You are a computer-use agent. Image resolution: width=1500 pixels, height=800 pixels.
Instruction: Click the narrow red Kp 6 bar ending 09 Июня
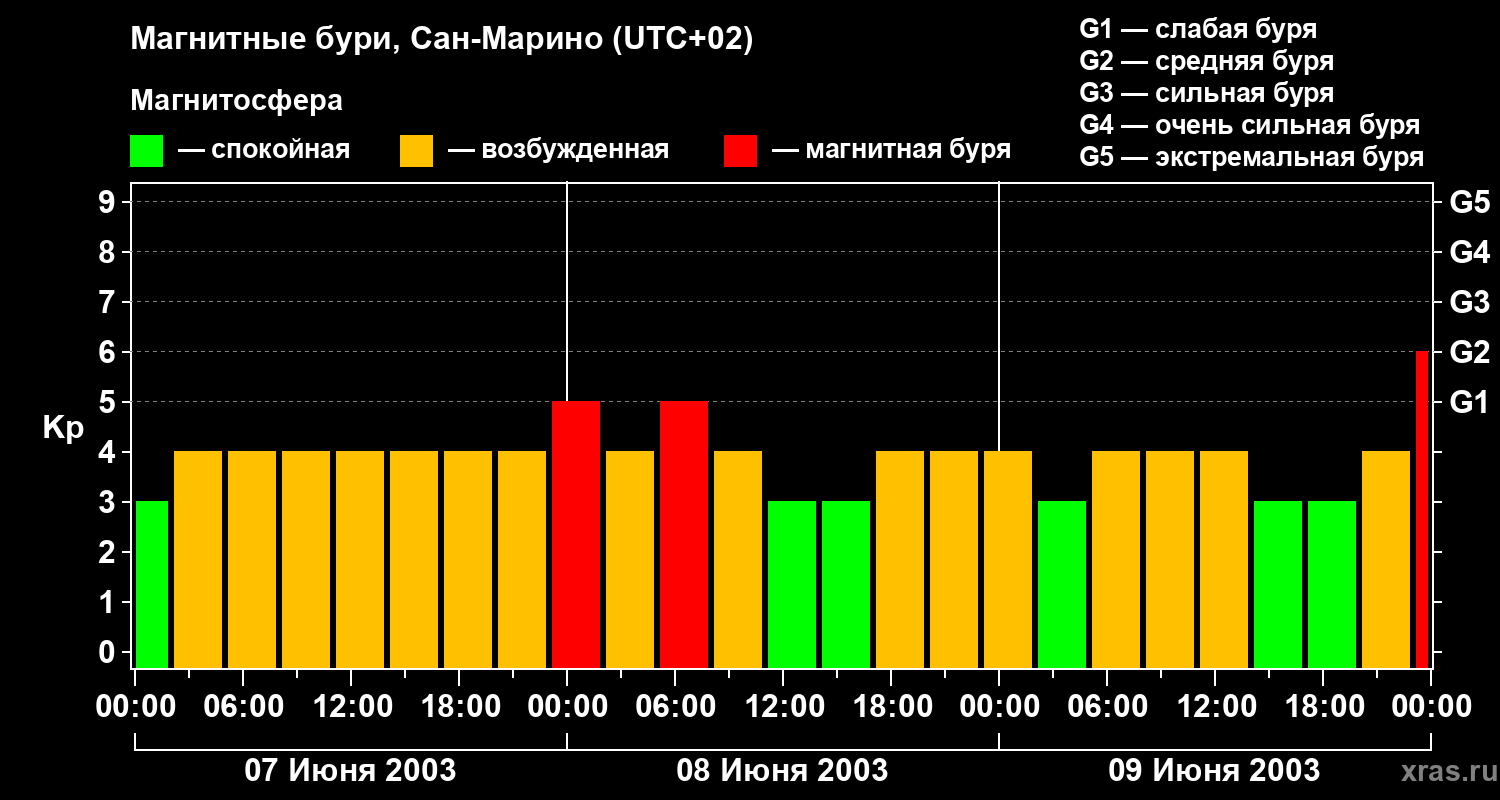point(1422,510)
